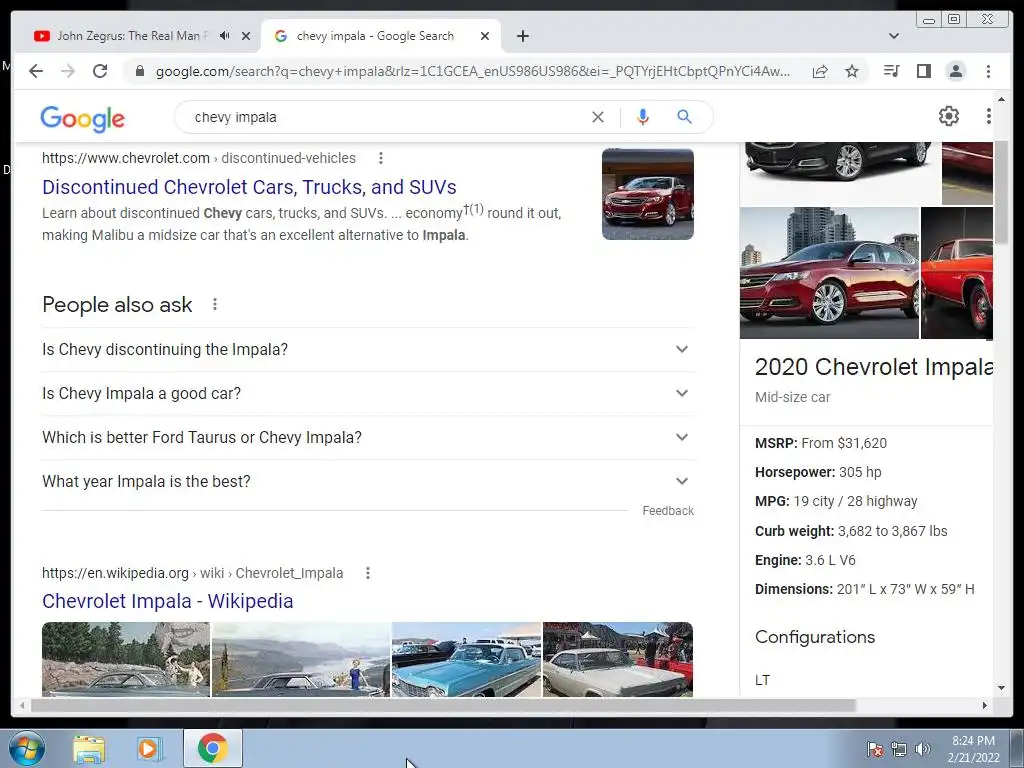Image resolution: width=1024 pixels, height=768 pixels.
Task: Open the blue Impala Wikipedia image
Action: 466,659
